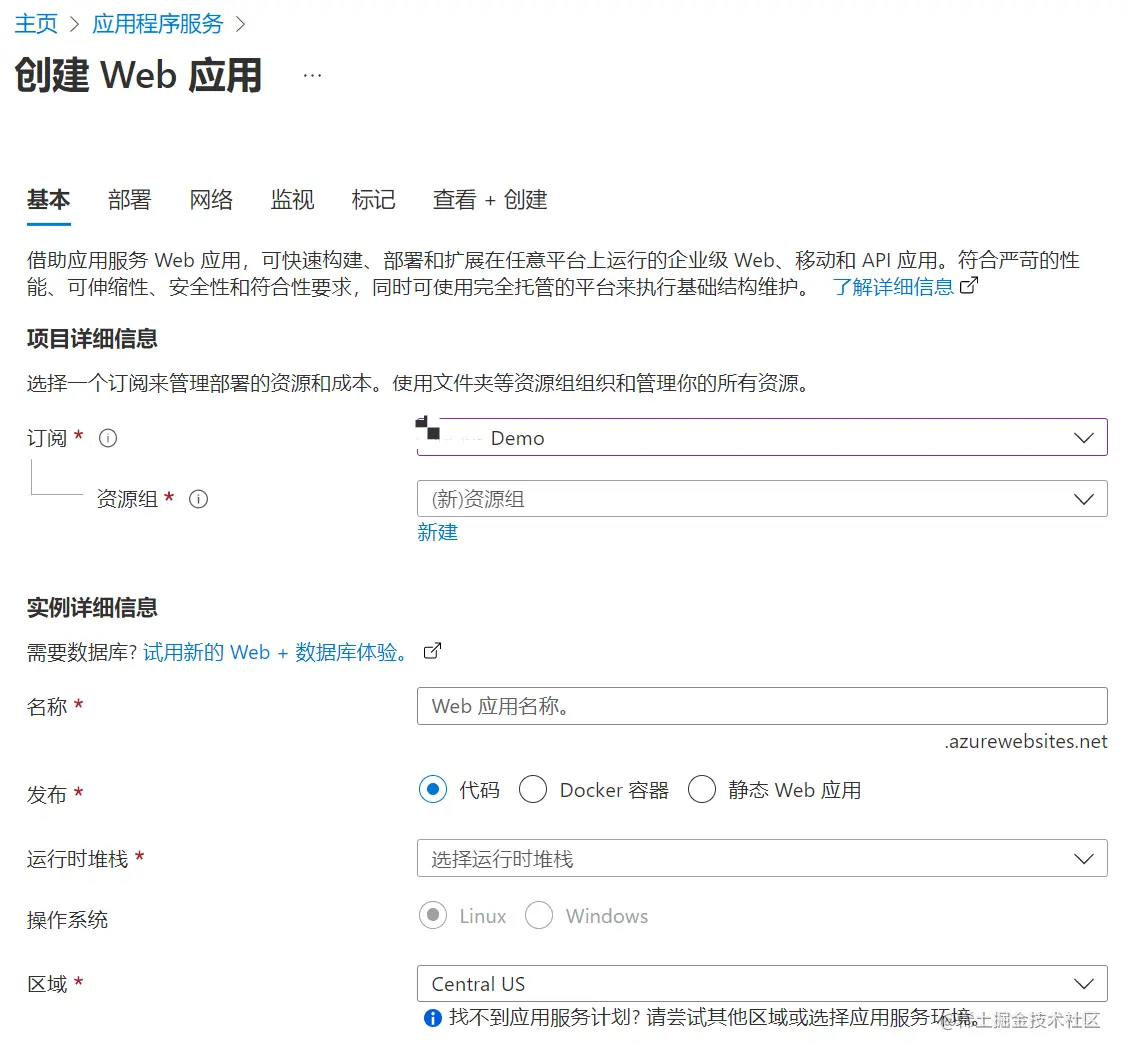
Task: Click the 操作系统 field label
Action: coord(67,920)
